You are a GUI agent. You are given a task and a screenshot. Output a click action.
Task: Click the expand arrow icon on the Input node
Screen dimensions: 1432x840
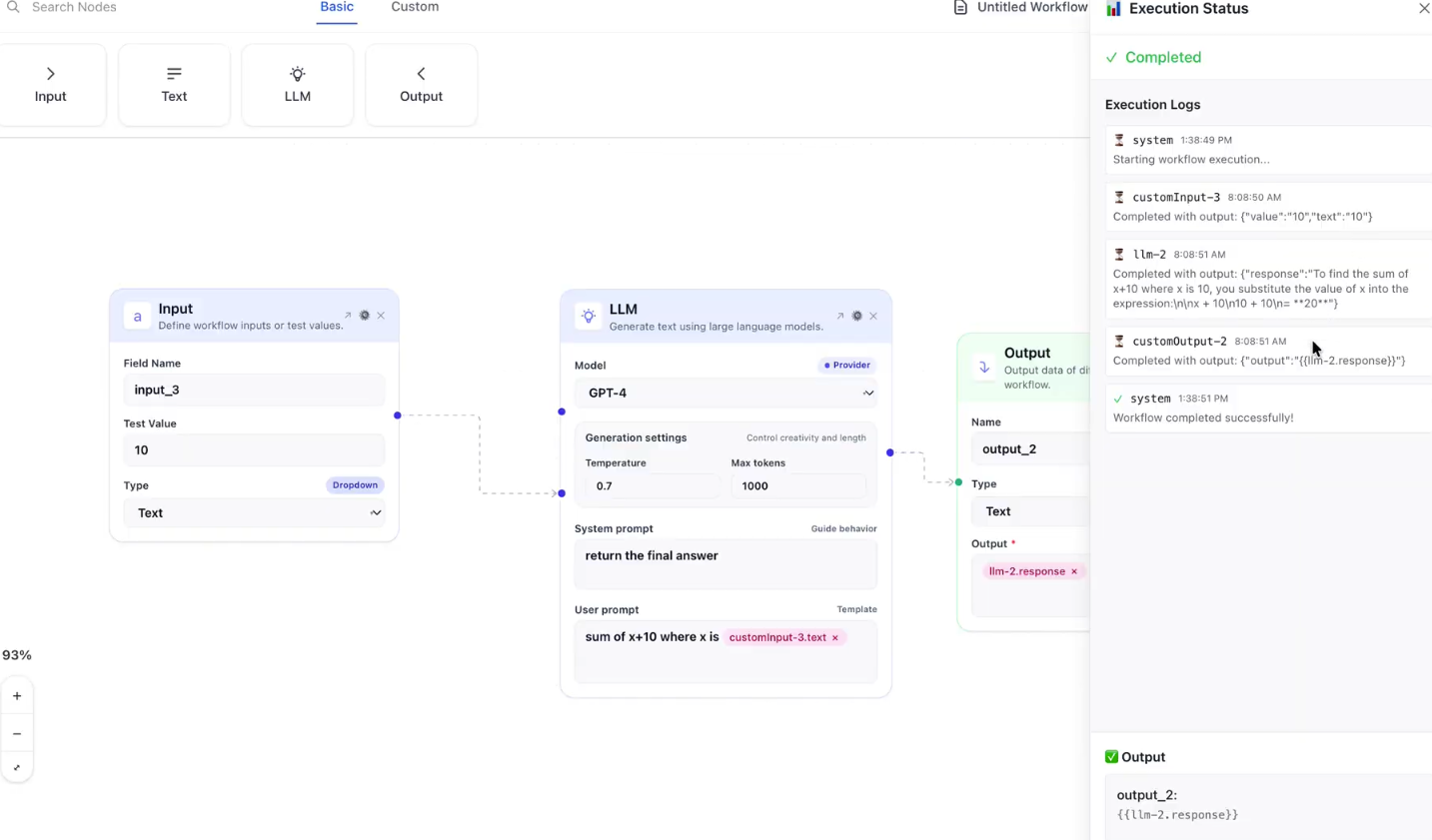point(348,316)
